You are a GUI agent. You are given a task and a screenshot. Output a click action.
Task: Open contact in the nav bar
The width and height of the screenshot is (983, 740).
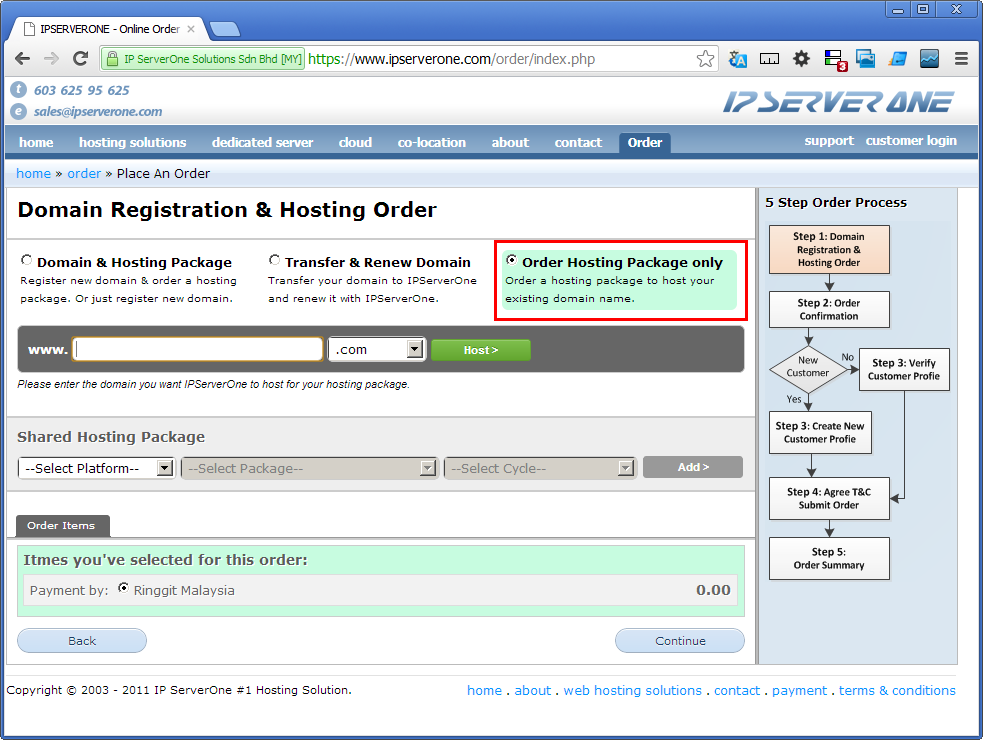(578, 142)
